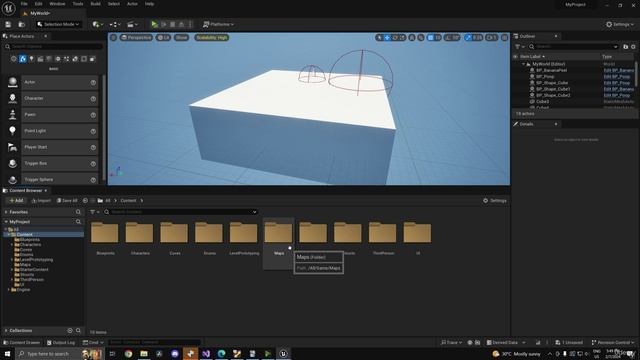Open the Actor menu
640x360 pixels.
(x=132, y=4)
